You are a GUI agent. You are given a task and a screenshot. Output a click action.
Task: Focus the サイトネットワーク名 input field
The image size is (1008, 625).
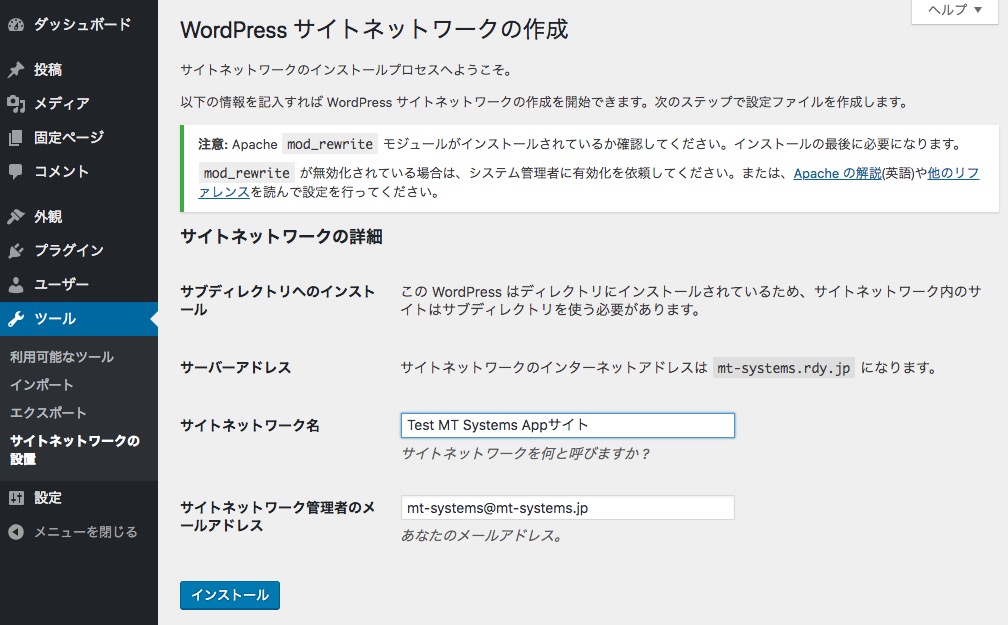(568, 425)
